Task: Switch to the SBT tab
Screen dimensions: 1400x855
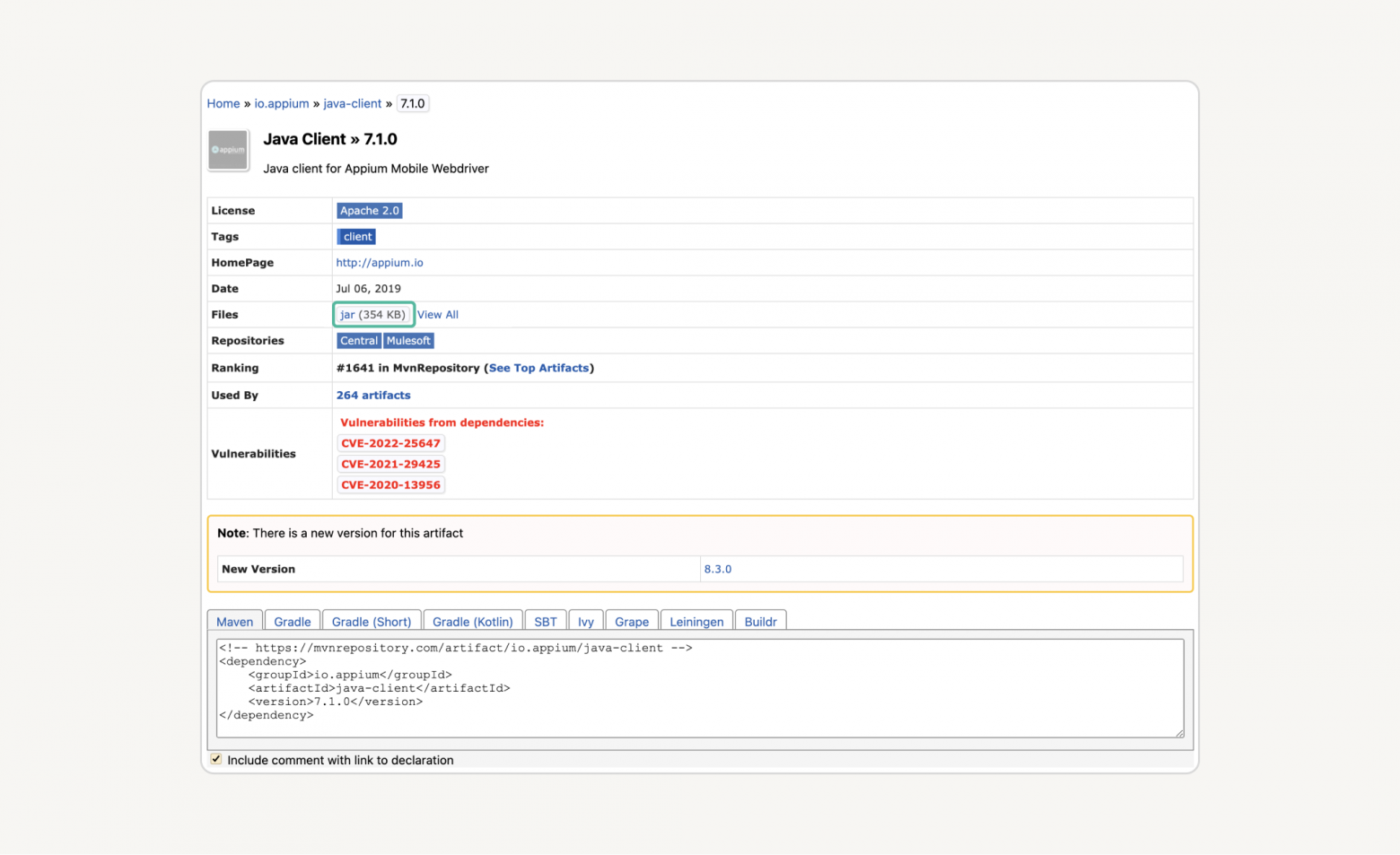Action: [546, 621]
